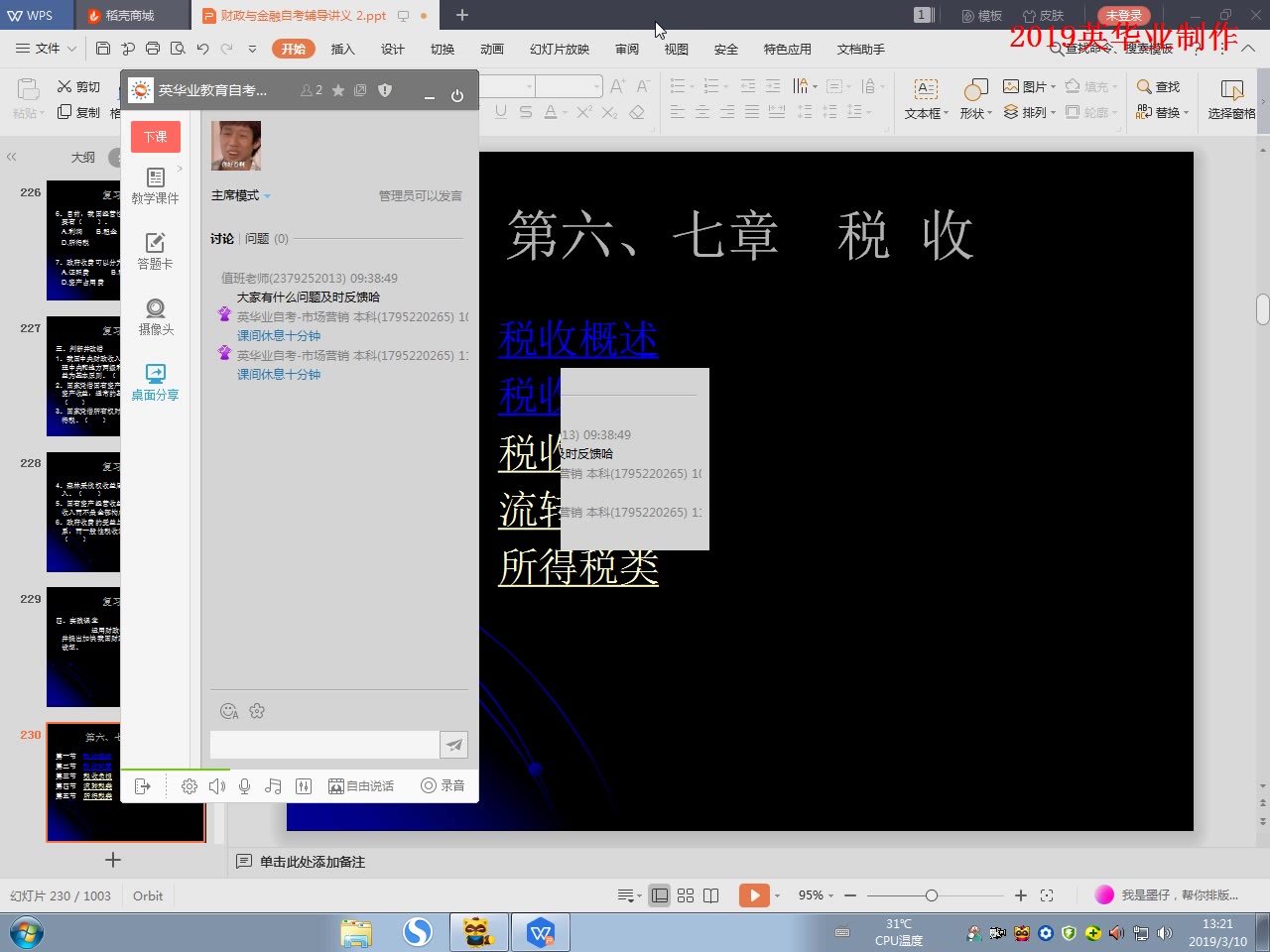The height and width of the screenshot is (952, 1270).
Task: Click the print icon in quick toolbar
Action: 152,49
